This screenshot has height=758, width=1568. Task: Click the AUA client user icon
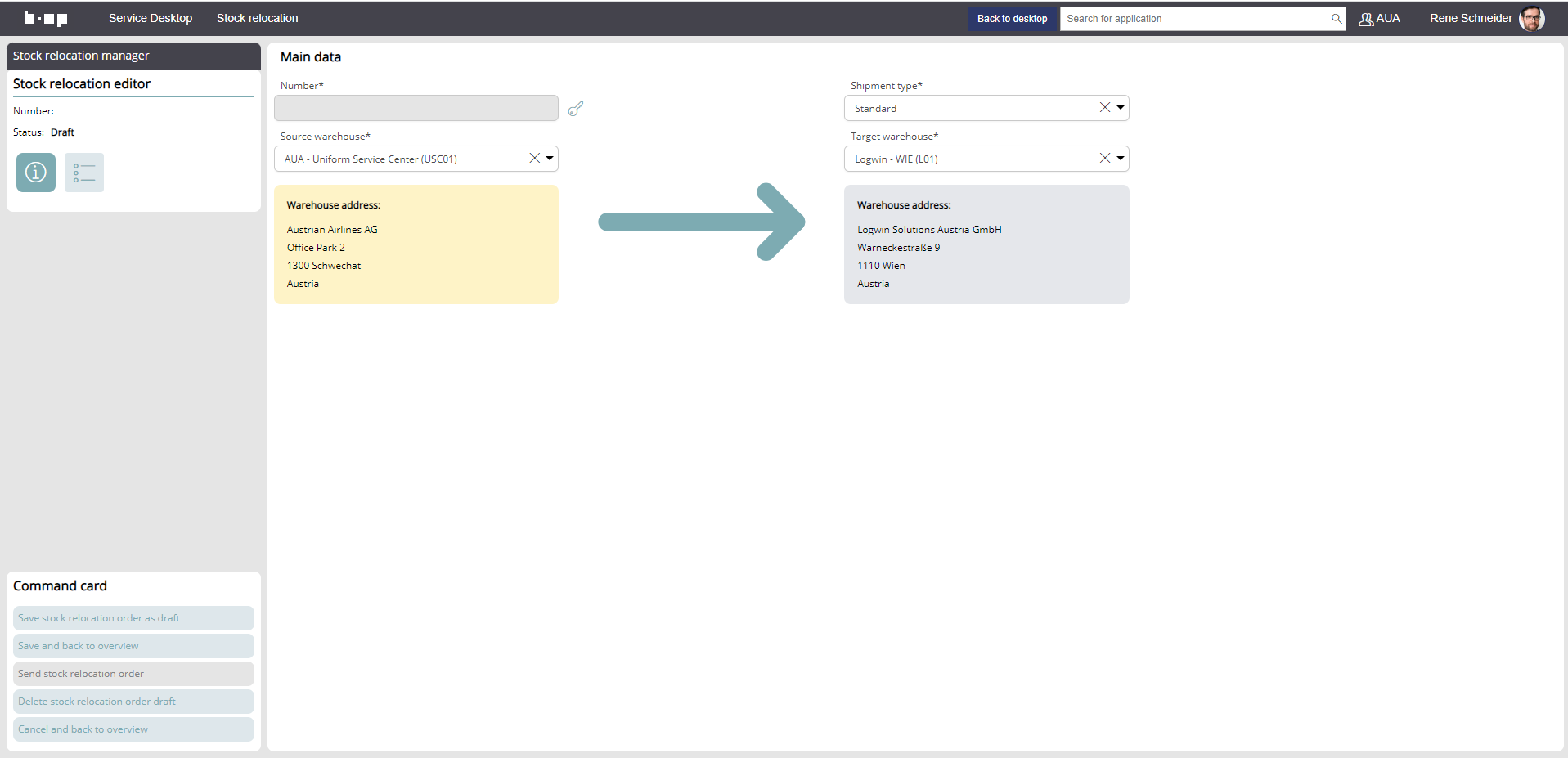click(1366, 19)
